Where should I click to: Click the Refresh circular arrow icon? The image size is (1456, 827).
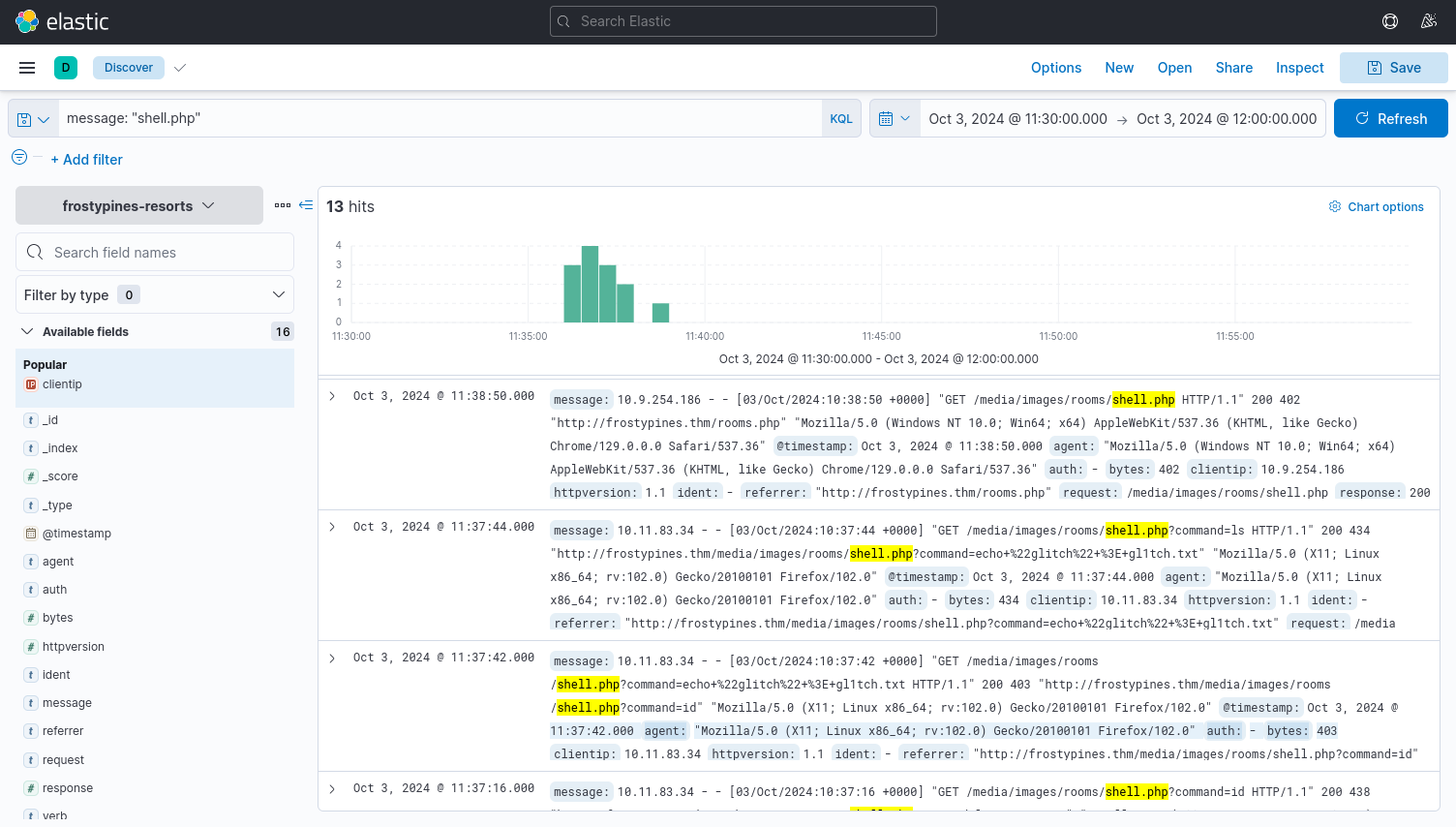[1362, 118]
